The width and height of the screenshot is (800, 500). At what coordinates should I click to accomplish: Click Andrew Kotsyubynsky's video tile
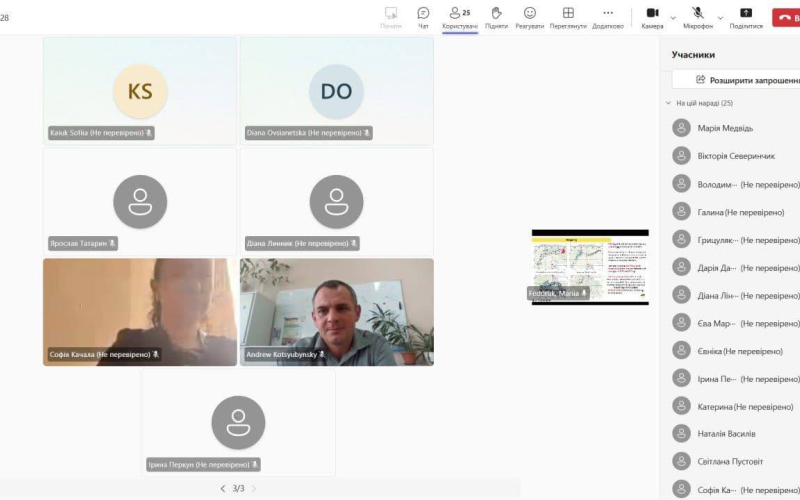[x=337, y=311]
